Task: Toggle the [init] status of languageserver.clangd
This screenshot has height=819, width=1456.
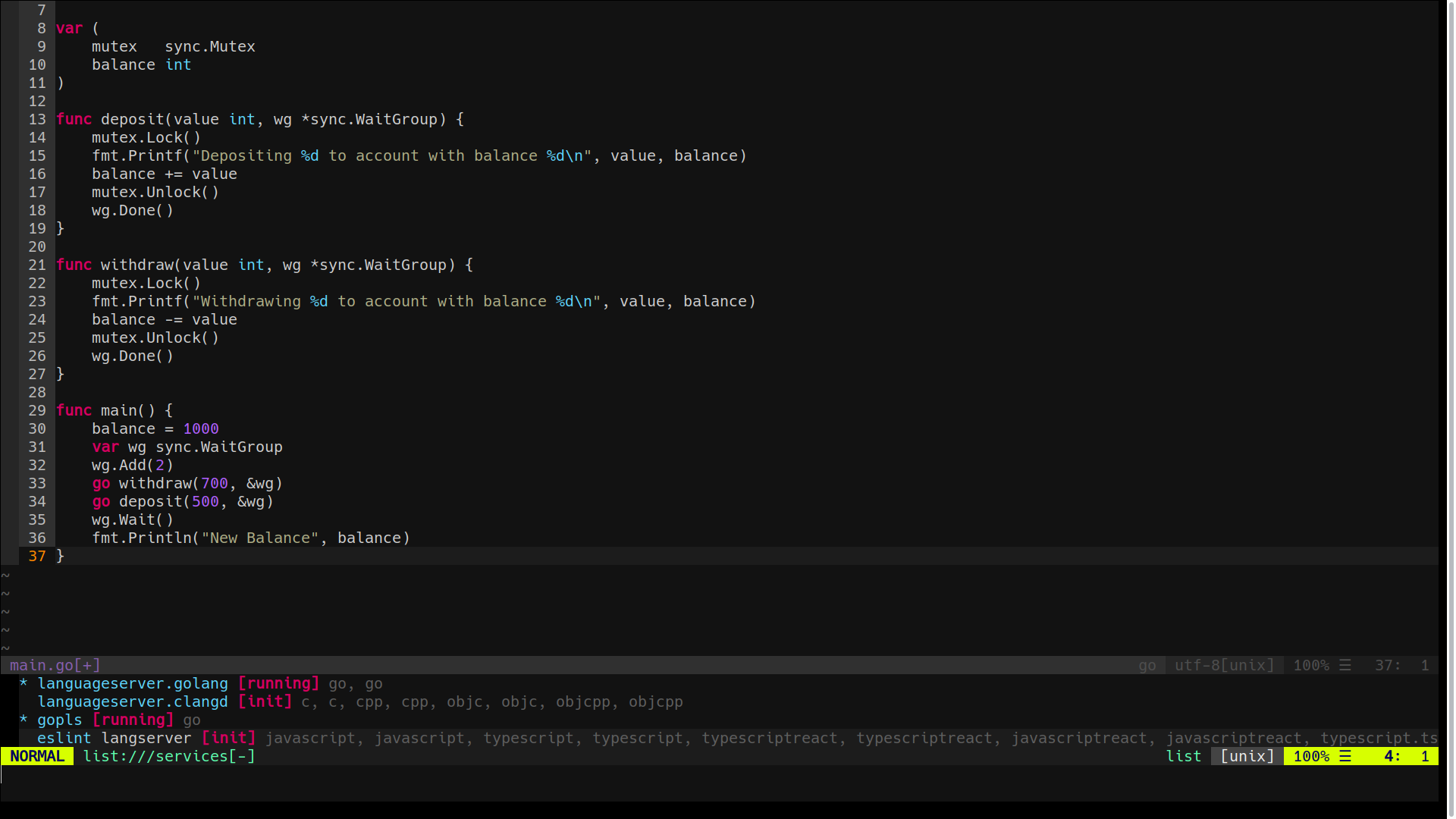Action: (x=265, y=701)
